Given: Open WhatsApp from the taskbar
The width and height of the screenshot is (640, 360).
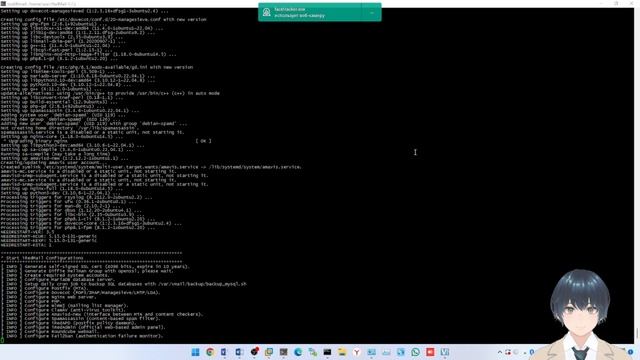Looking at the screenshot, I should [416, 352].
